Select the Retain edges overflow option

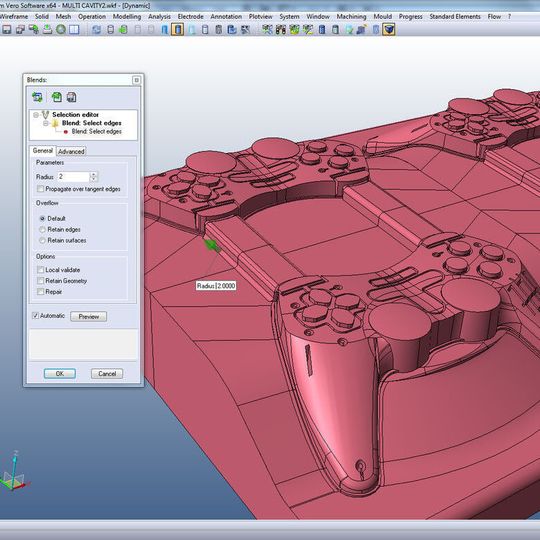point(42,229)
